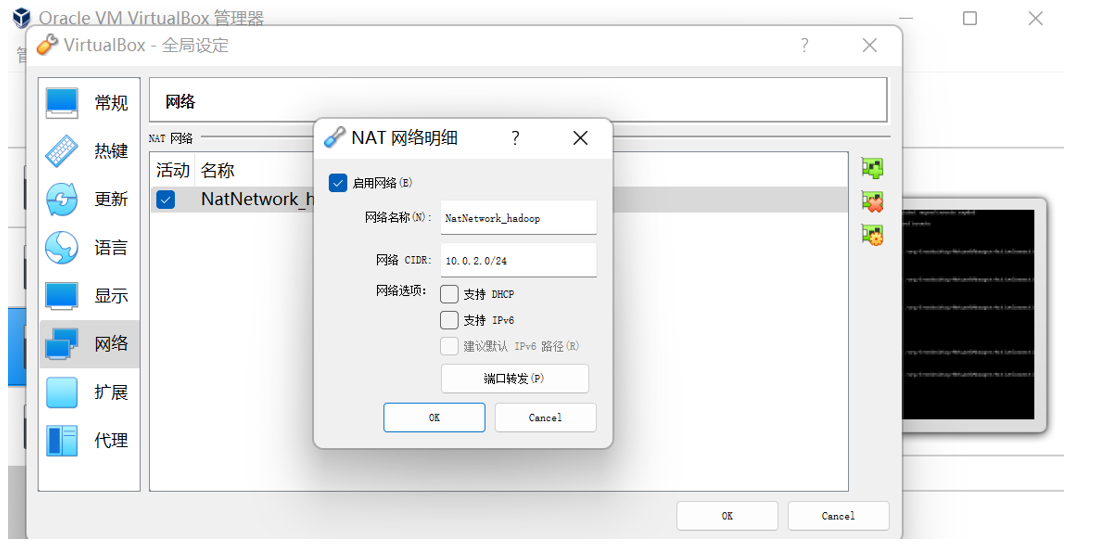The height and width of the screenshot is (544, 1094).
Task: Uncheck the 启用网络 checkbox
Action: [338, 183]
